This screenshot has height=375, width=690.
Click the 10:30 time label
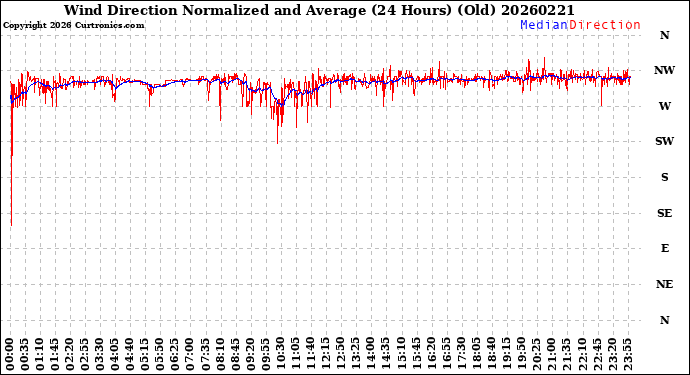click(280, 354)
